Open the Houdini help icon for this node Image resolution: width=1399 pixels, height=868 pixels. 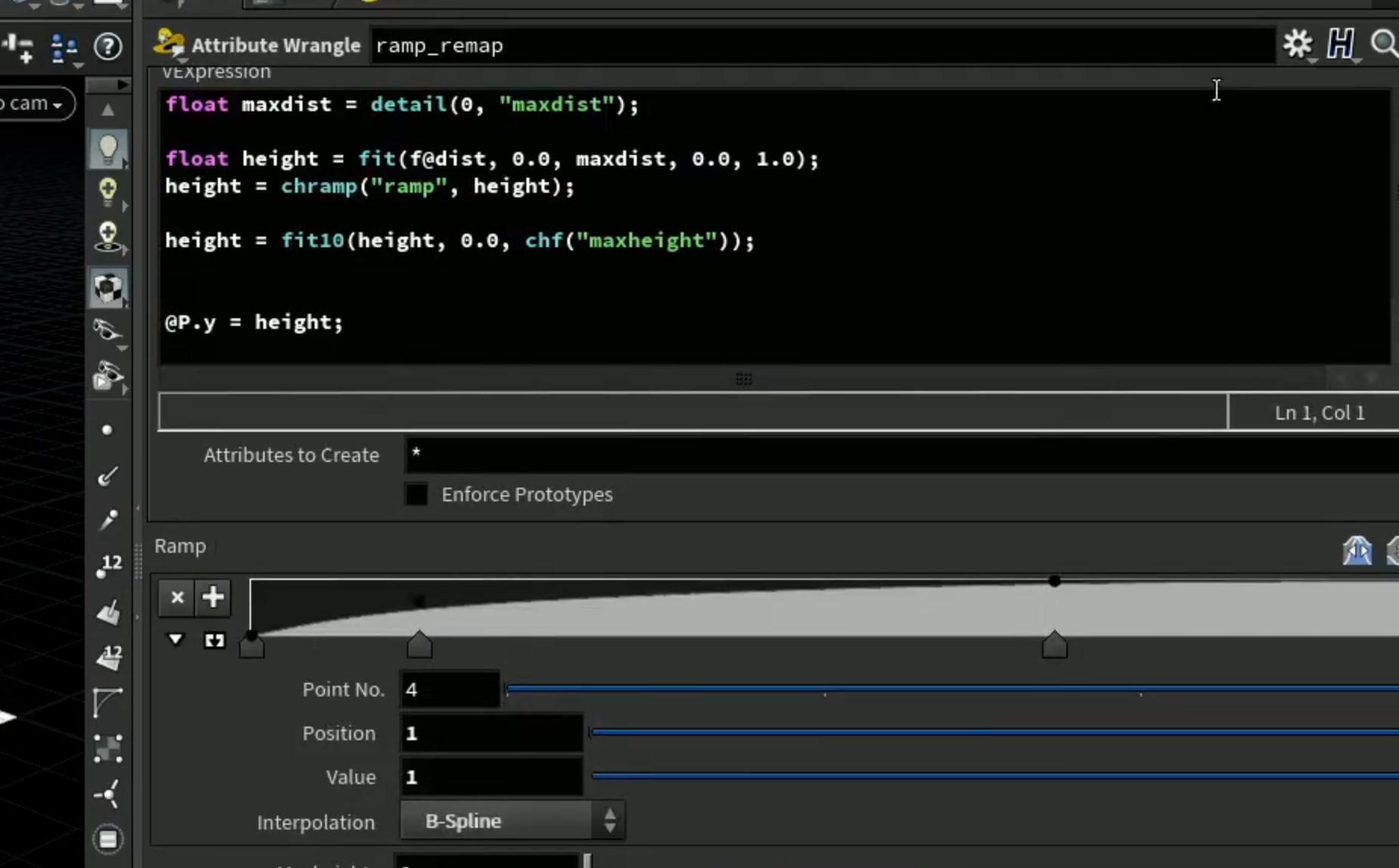(1341, 44)
